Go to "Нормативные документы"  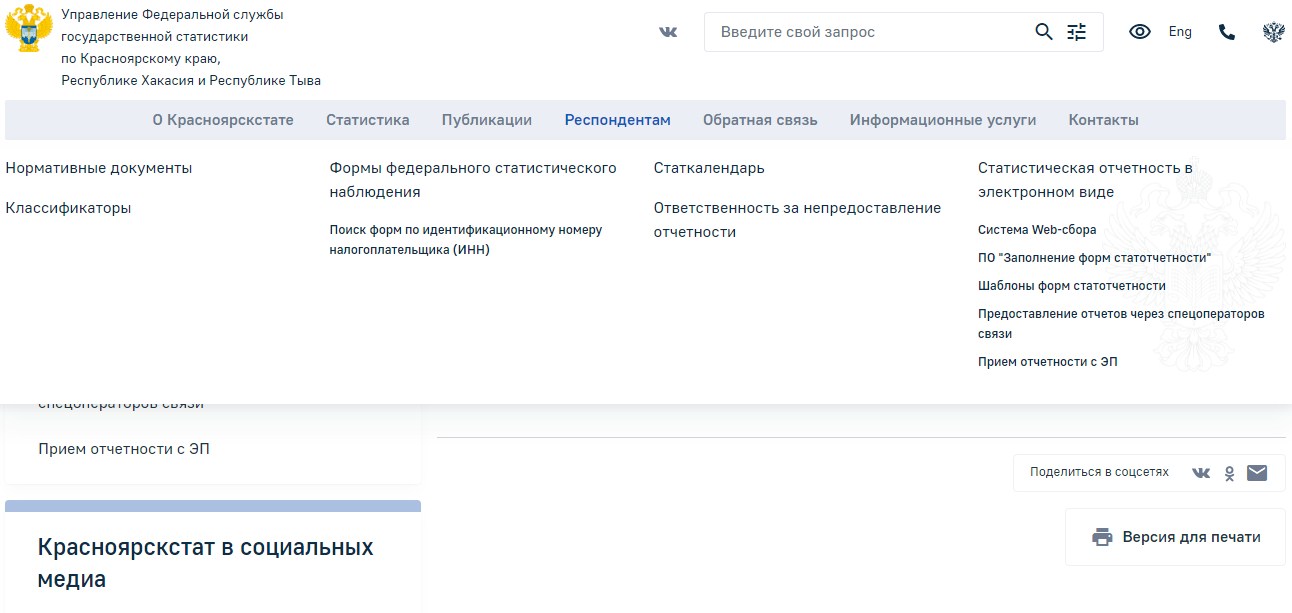pyautogui.click(x=99, y=168)
